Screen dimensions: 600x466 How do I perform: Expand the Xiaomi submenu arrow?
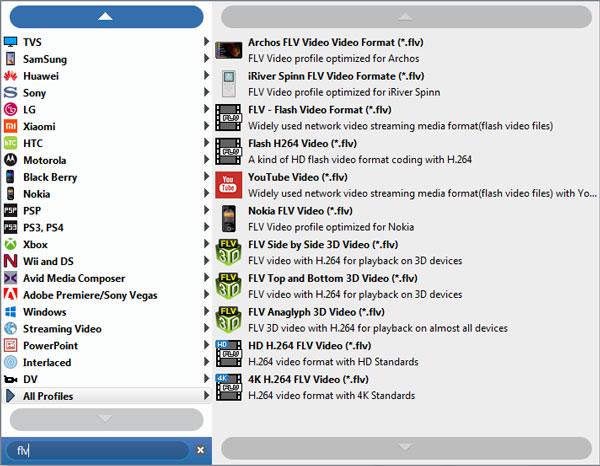coord(206,125)
